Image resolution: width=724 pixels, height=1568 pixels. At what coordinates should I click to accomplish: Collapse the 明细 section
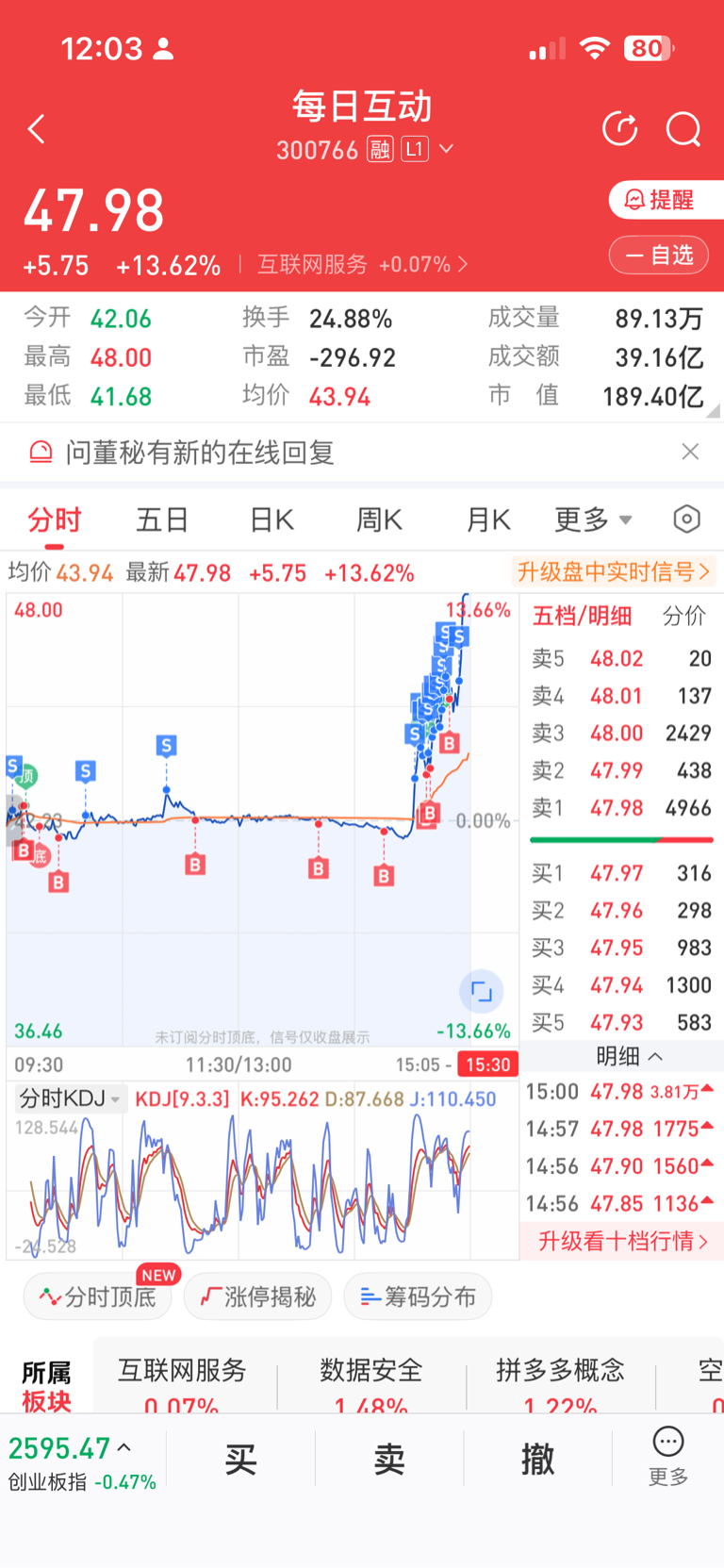pos(629,1057)
